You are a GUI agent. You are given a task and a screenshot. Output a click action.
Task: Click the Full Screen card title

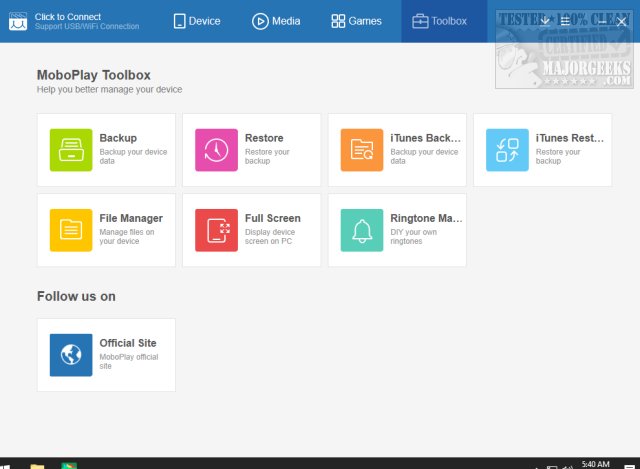(x=273, y=218)
